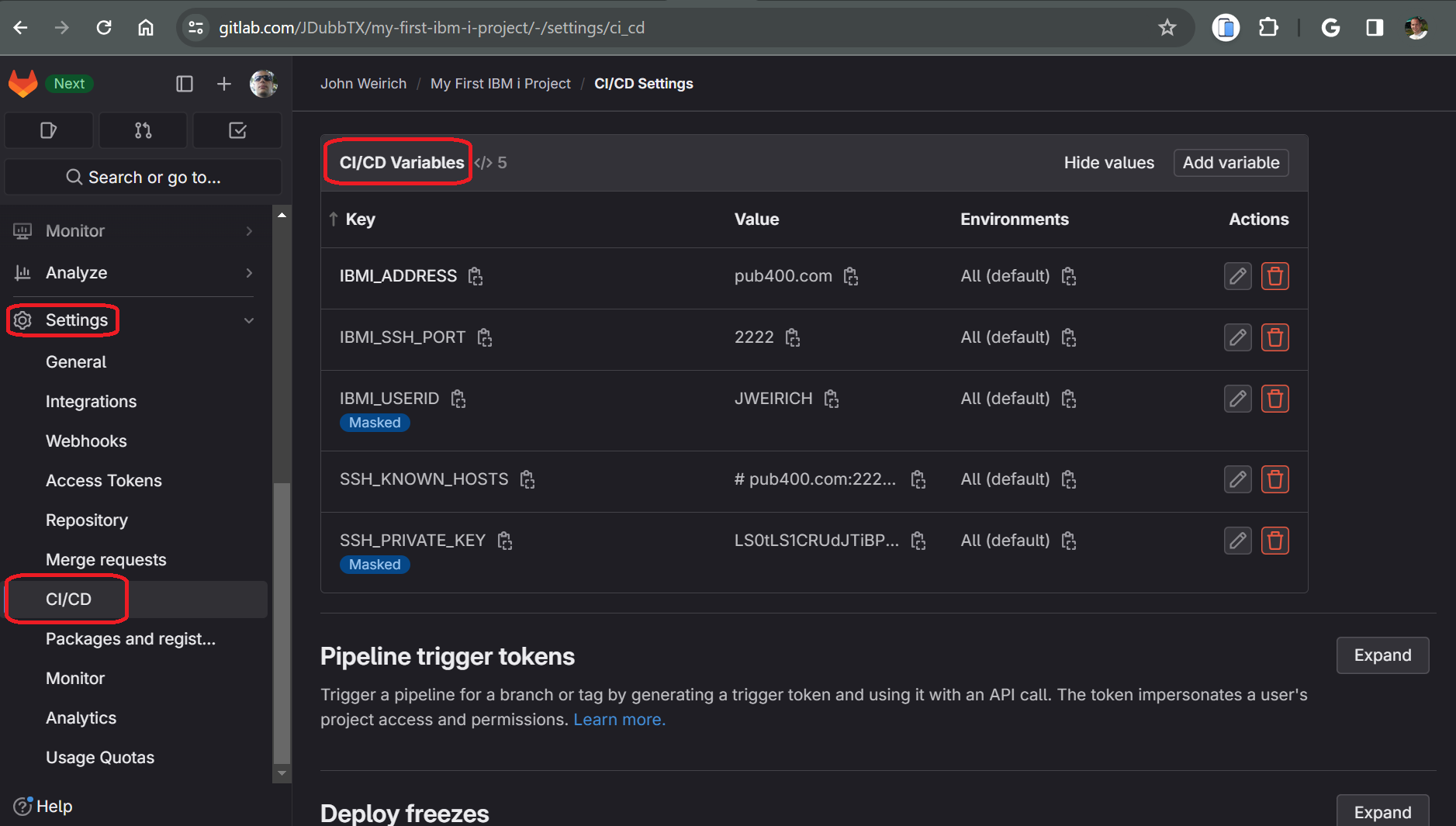
Task: Open Packages and registries settings
Action: point(130,639)
